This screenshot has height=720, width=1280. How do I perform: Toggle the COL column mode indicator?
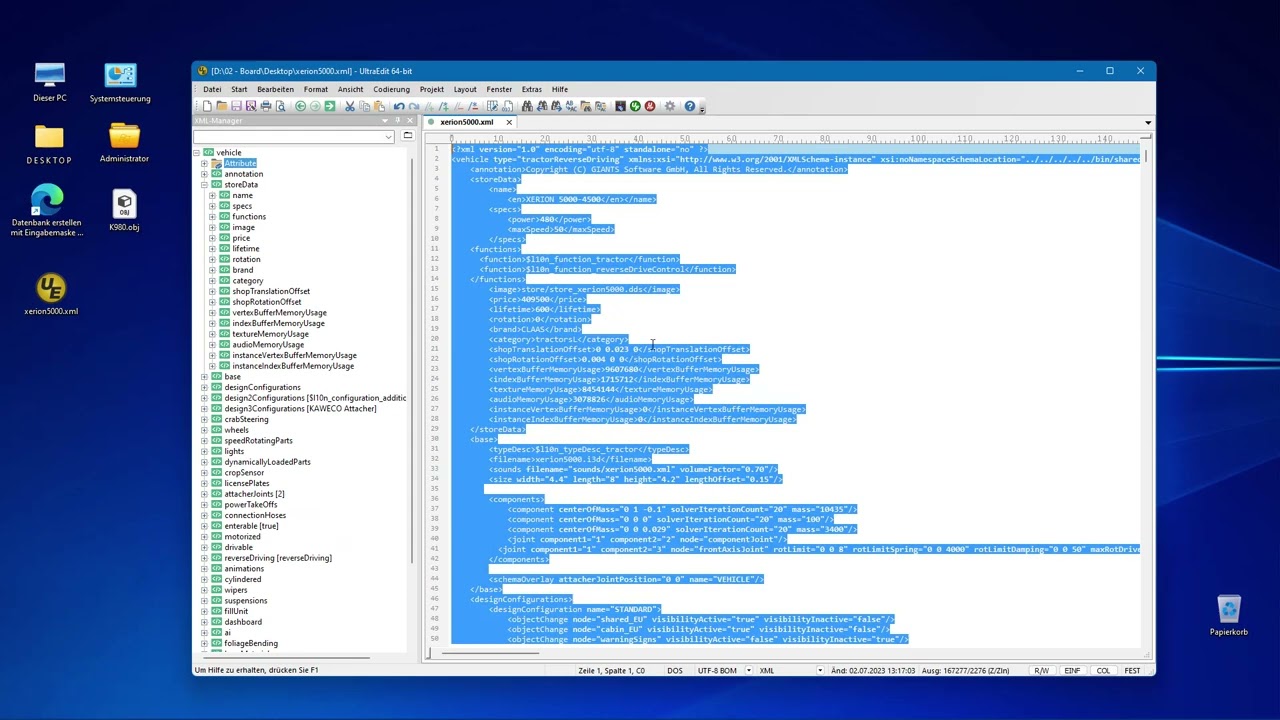tap(1103, 670)
